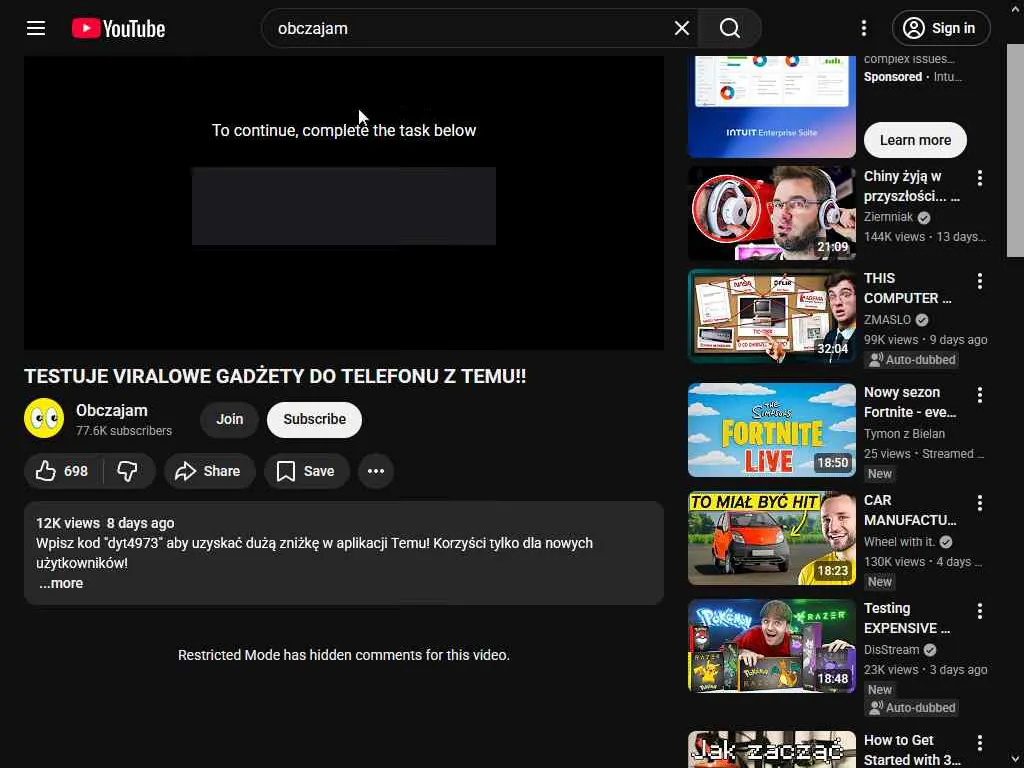Click Wheel with it. channel name
The height and width of the screenshot is (768, 1024).
[899, 541]
